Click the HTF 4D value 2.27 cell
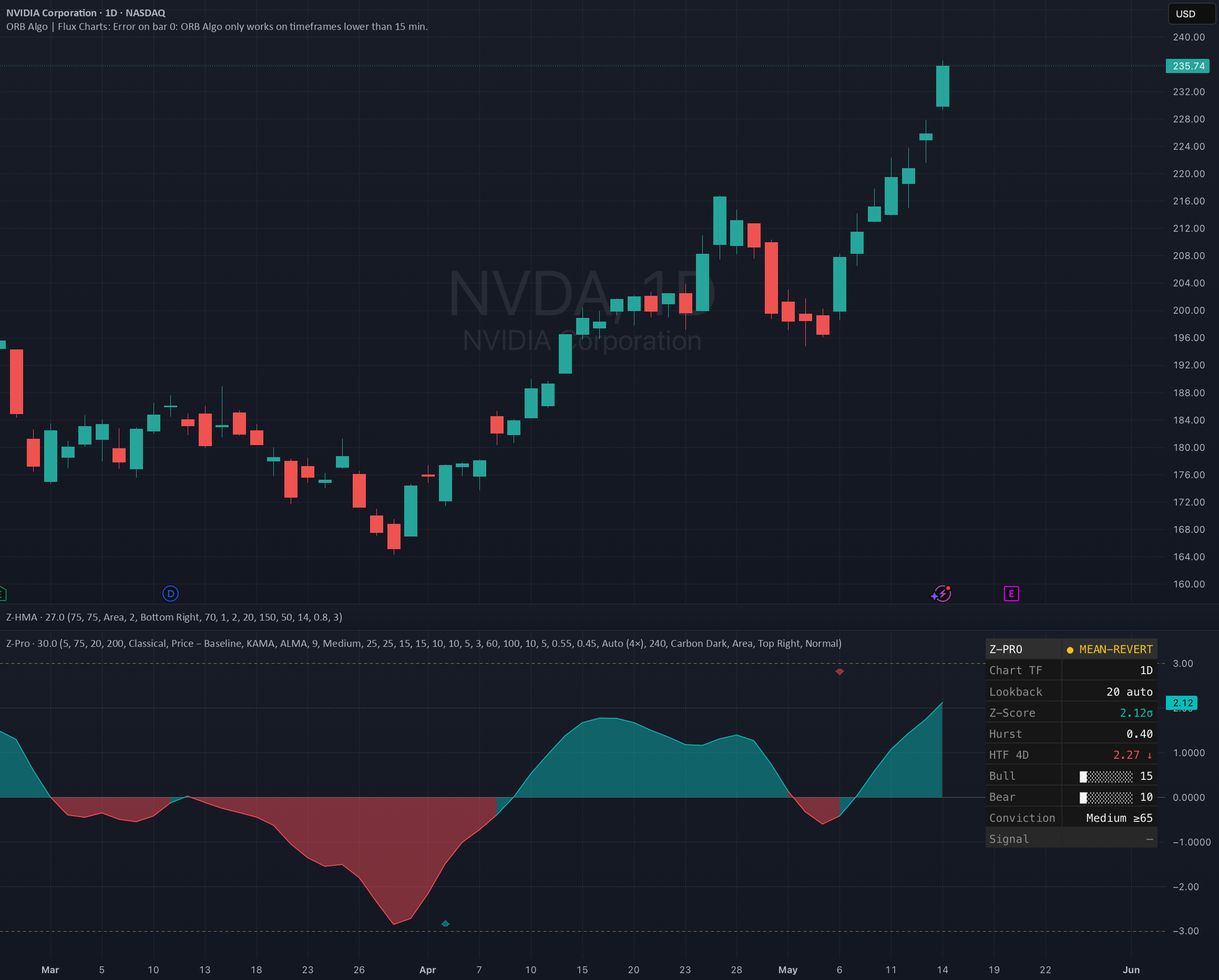Screen dimensions: 1219x980 coord(1109,755)
